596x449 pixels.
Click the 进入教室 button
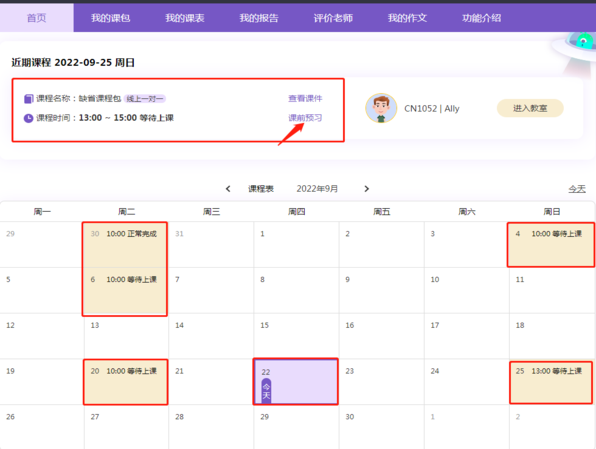coord(530,108)
